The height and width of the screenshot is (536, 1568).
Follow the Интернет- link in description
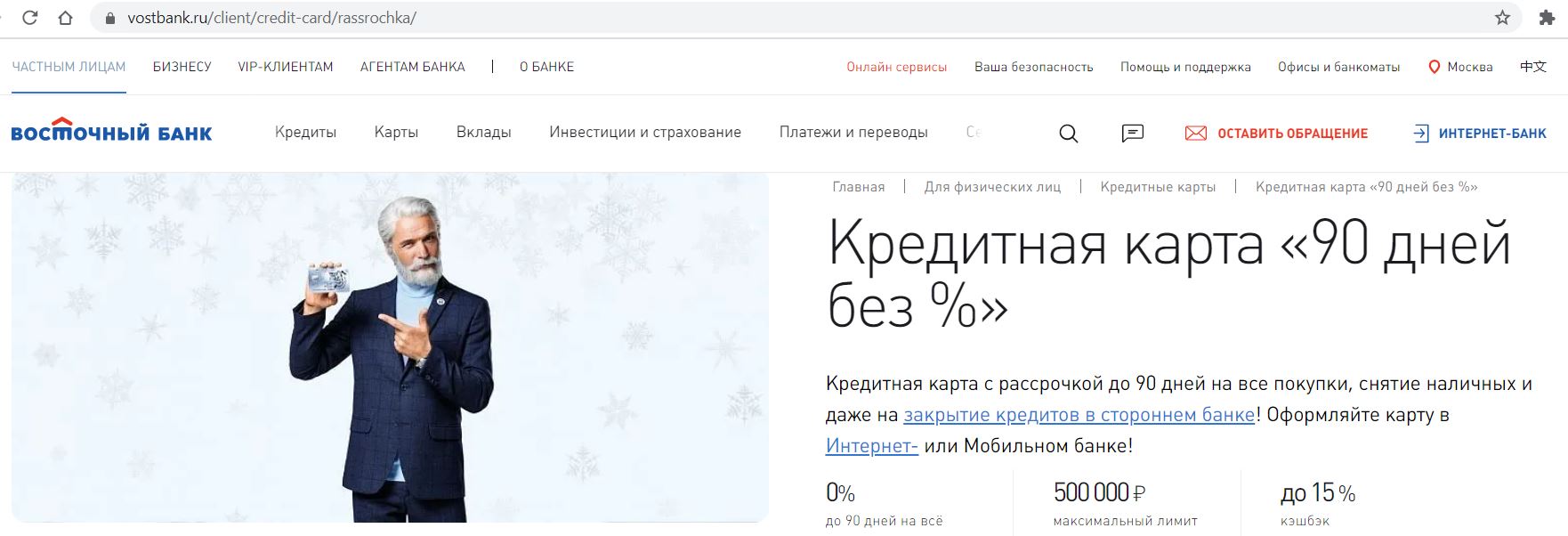[872, 446]
